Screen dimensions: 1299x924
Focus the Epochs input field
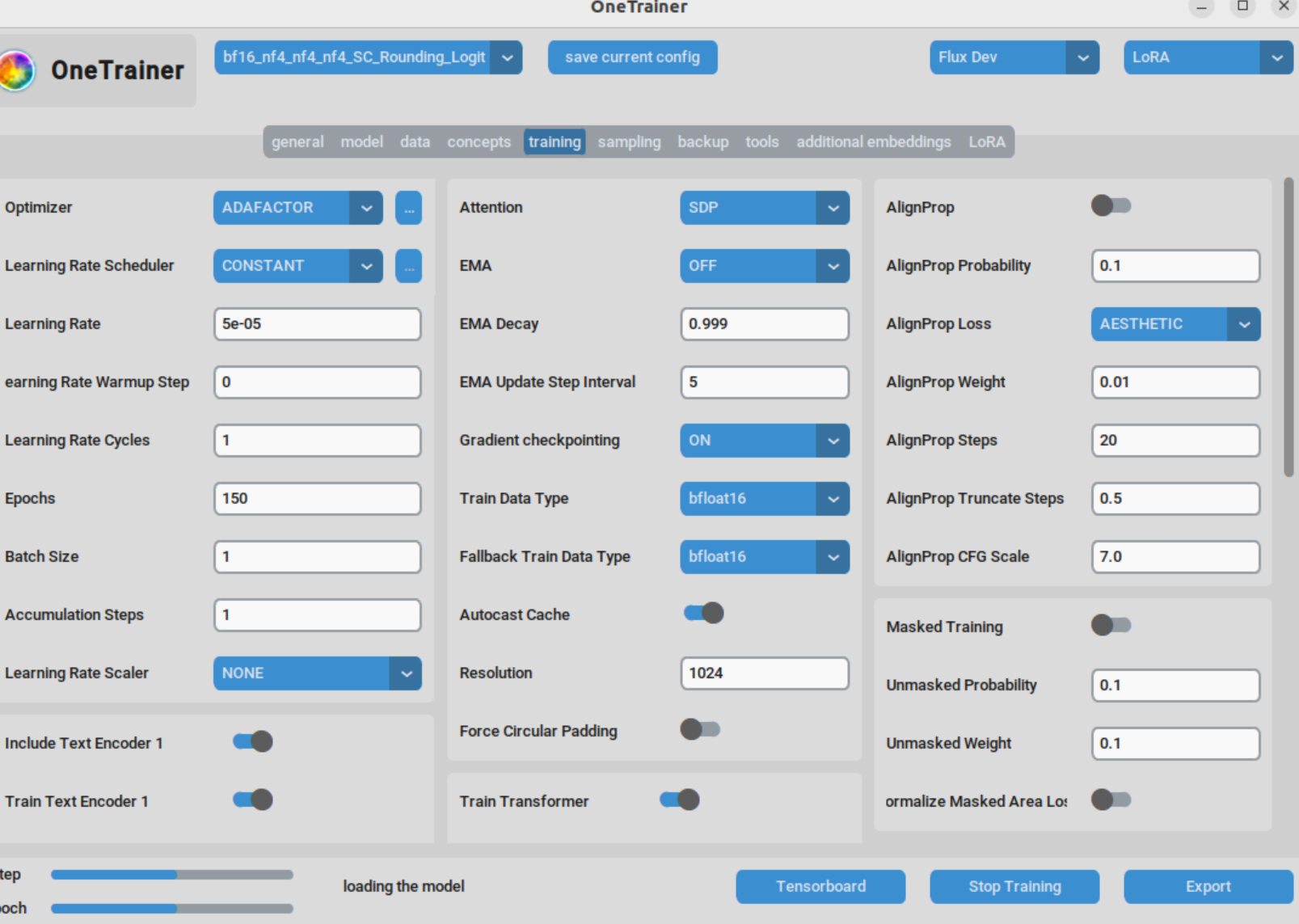(318, 499)
